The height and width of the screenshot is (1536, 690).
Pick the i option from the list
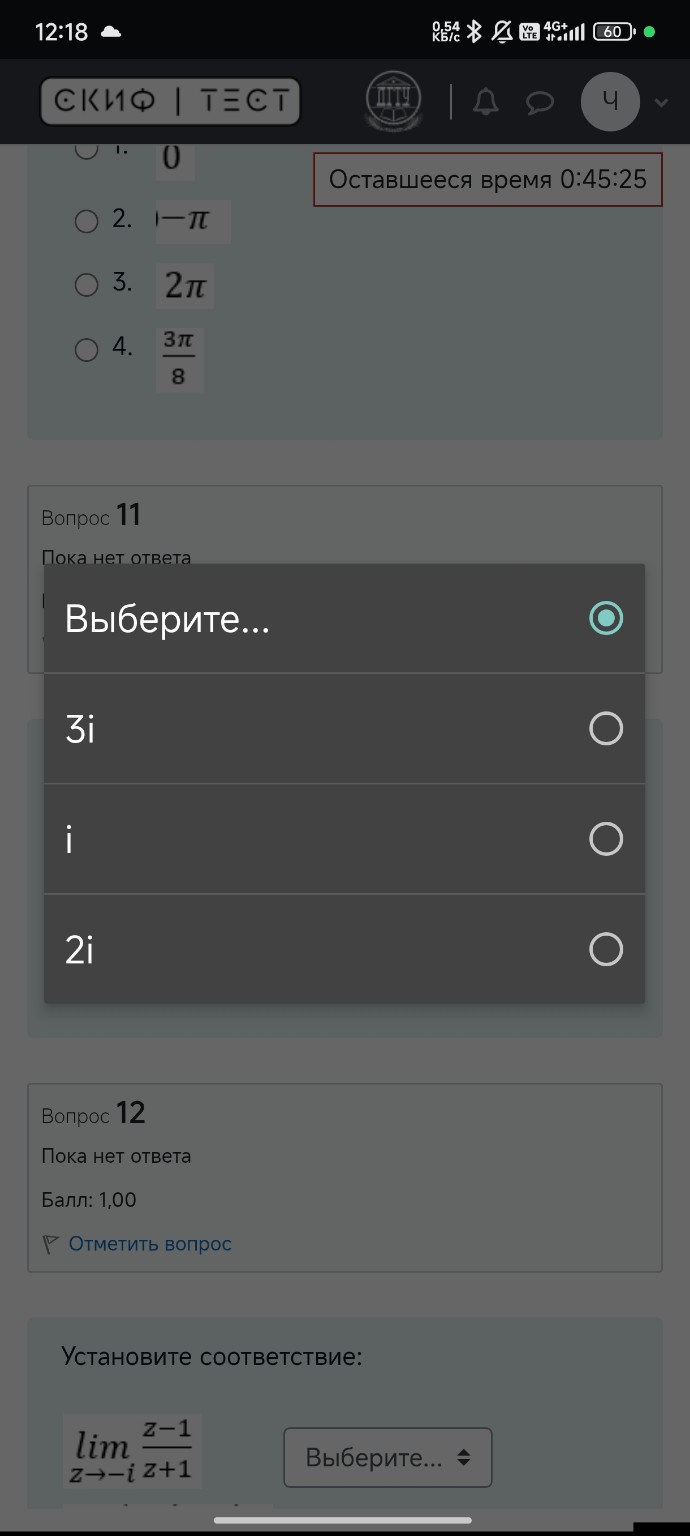point(344,839)
